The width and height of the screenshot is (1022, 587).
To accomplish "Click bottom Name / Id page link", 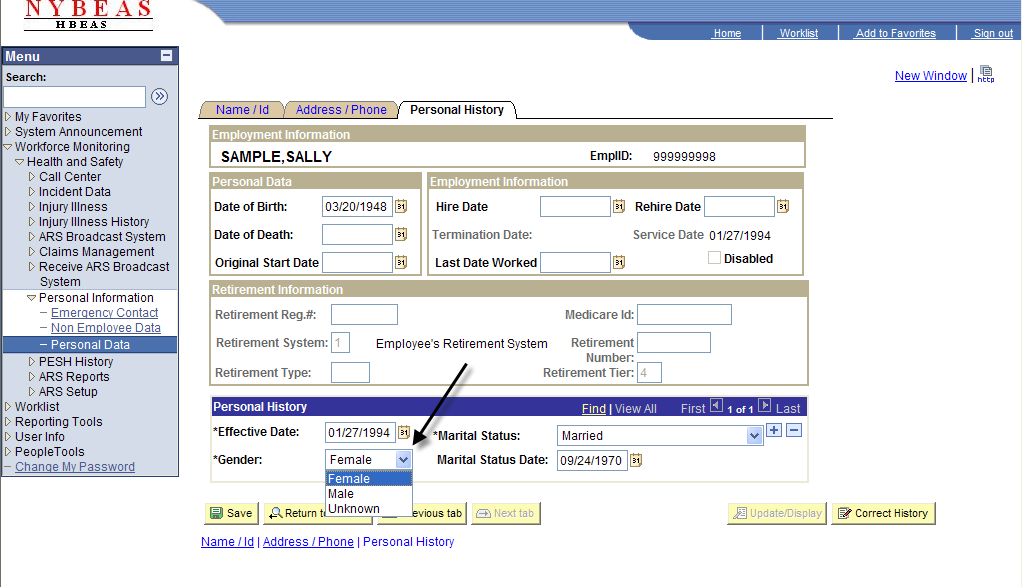I will click(227, 541).
